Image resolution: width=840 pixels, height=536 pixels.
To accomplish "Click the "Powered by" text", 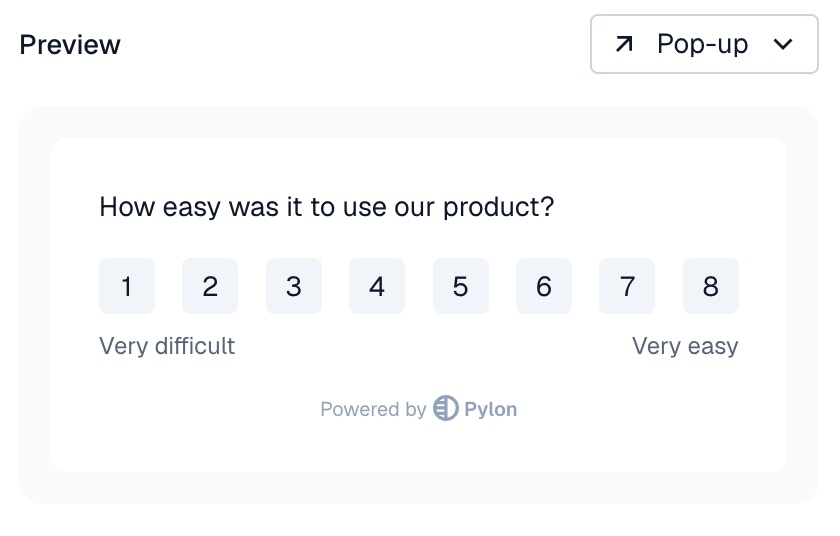I will [373, 409].
